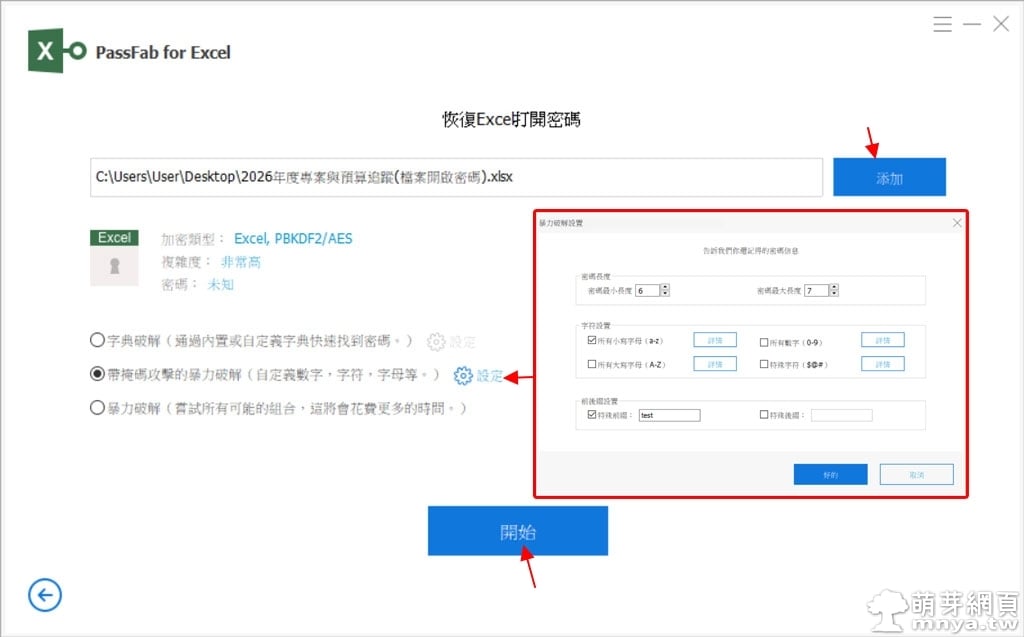This screenshot has width=1024, height=637.
Task: Click the 添加 button to add a file
Action: click(889, 177)
